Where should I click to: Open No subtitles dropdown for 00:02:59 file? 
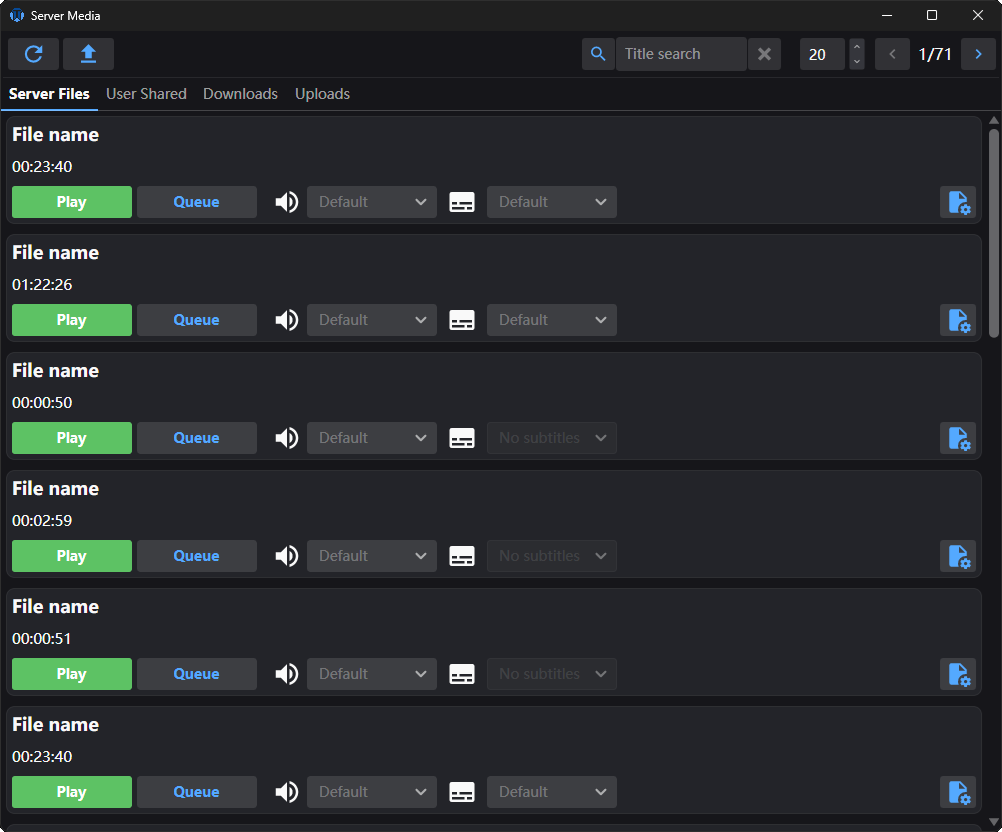(x=551, y=556)
